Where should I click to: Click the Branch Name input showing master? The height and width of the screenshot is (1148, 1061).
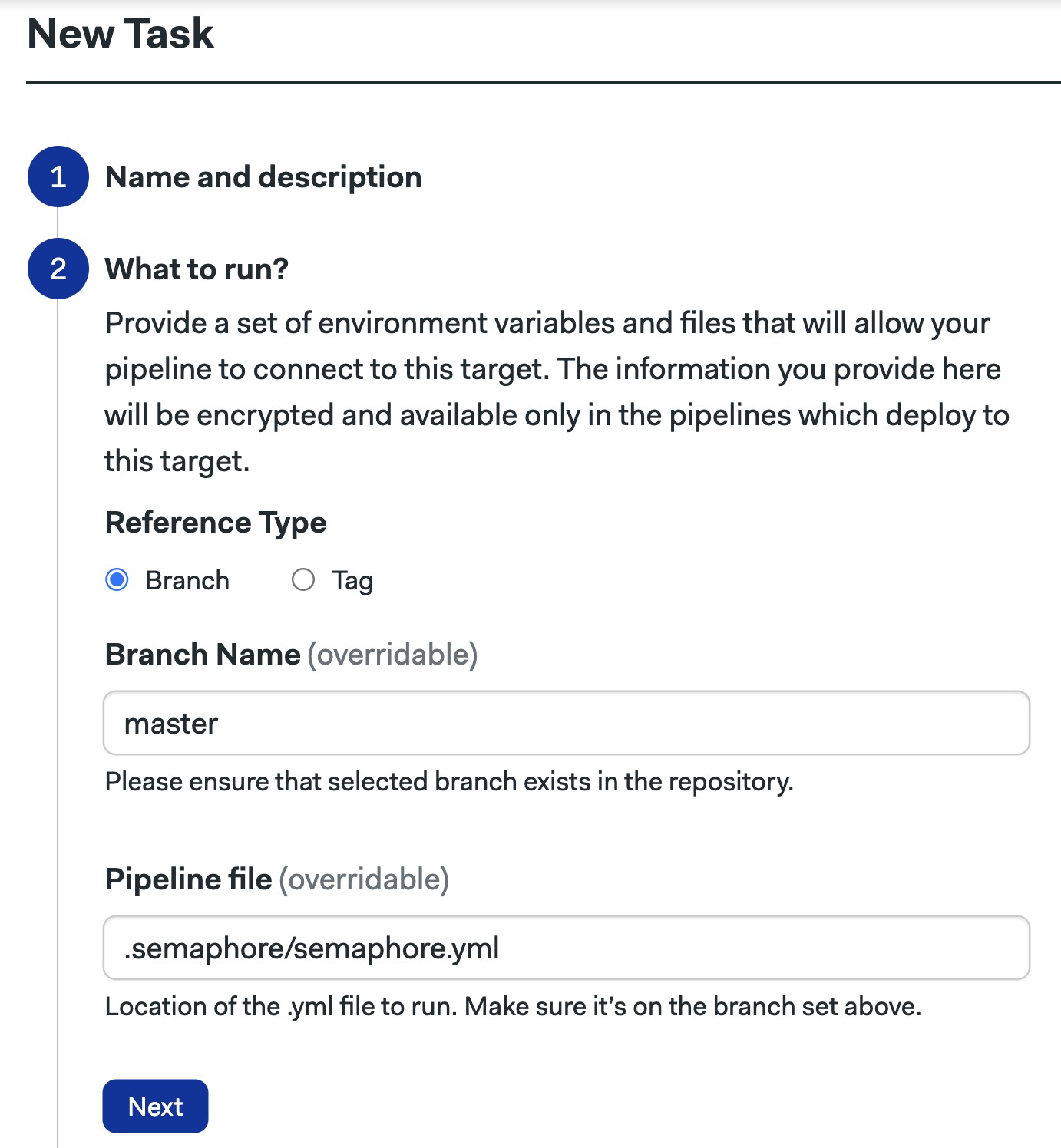pyautogui.click(x=567, y=723)
